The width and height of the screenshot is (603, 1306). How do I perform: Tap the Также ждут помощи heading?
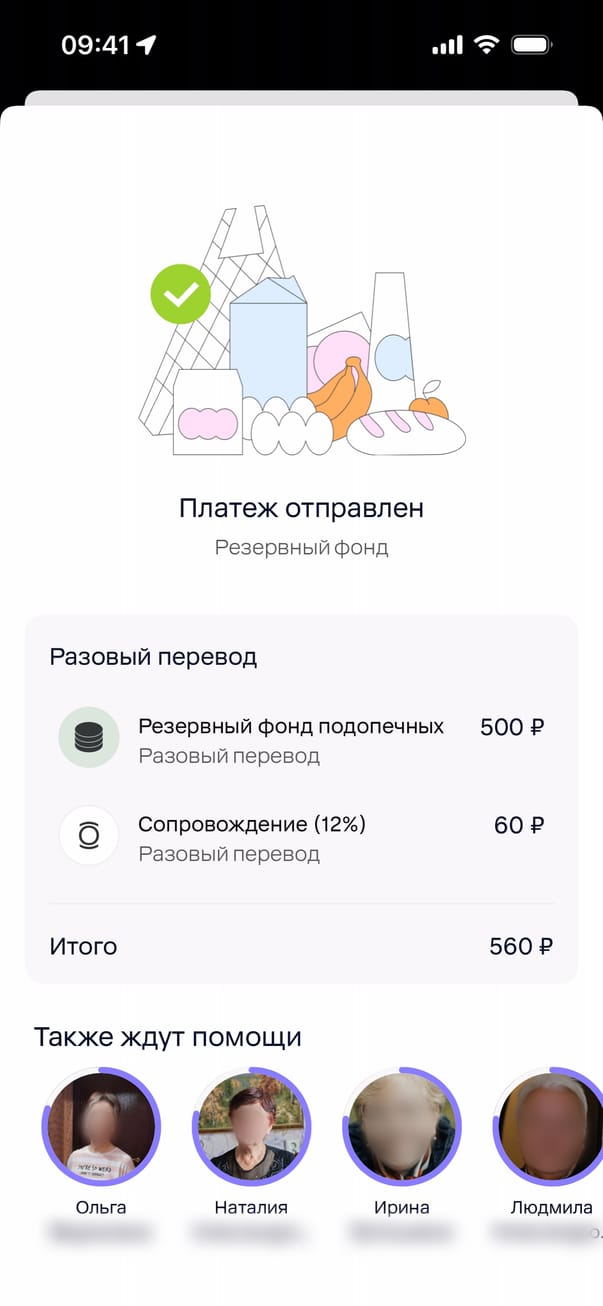point(168,1036)
